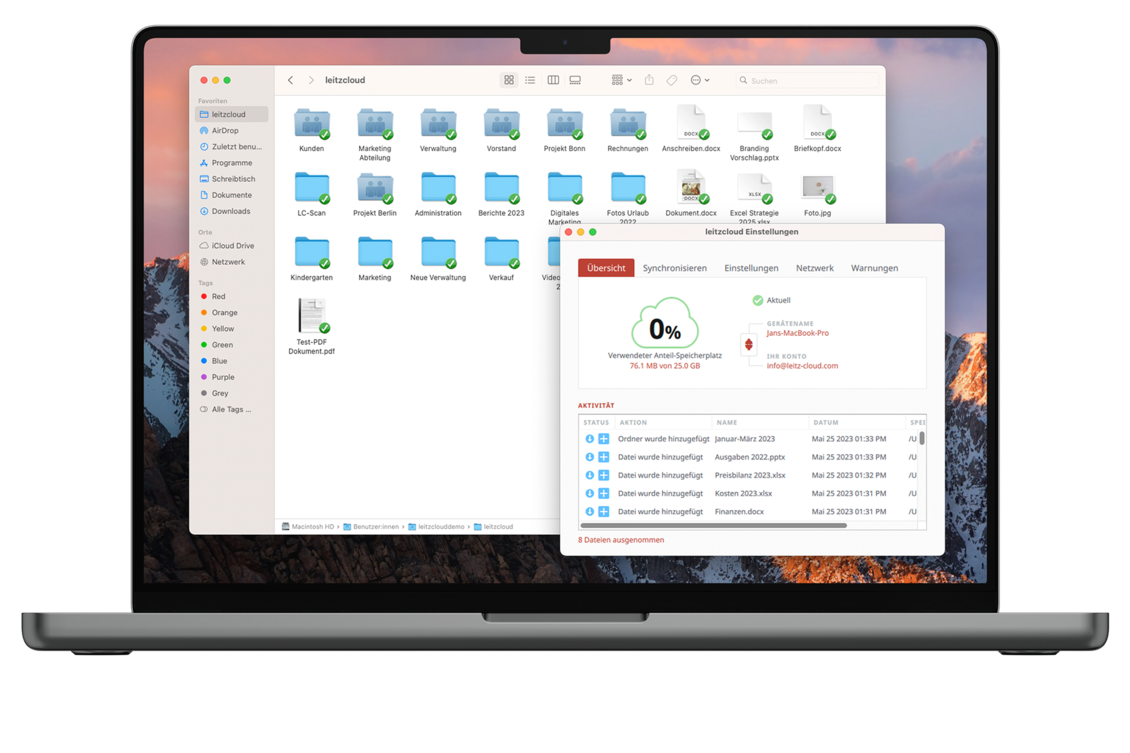
Task: Click the share icon in Finder toolbar
Action: tap(649, 80)
